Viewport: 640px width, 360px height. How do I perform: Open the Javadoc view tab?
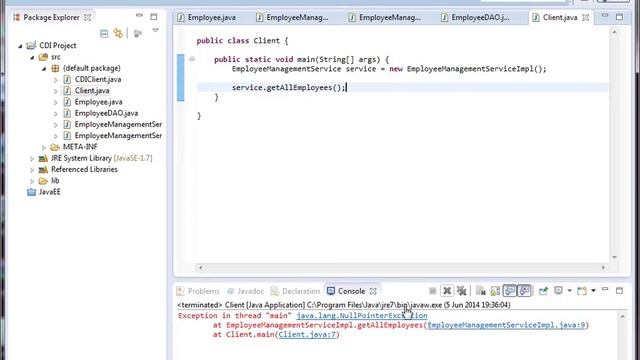click(246, 291)
